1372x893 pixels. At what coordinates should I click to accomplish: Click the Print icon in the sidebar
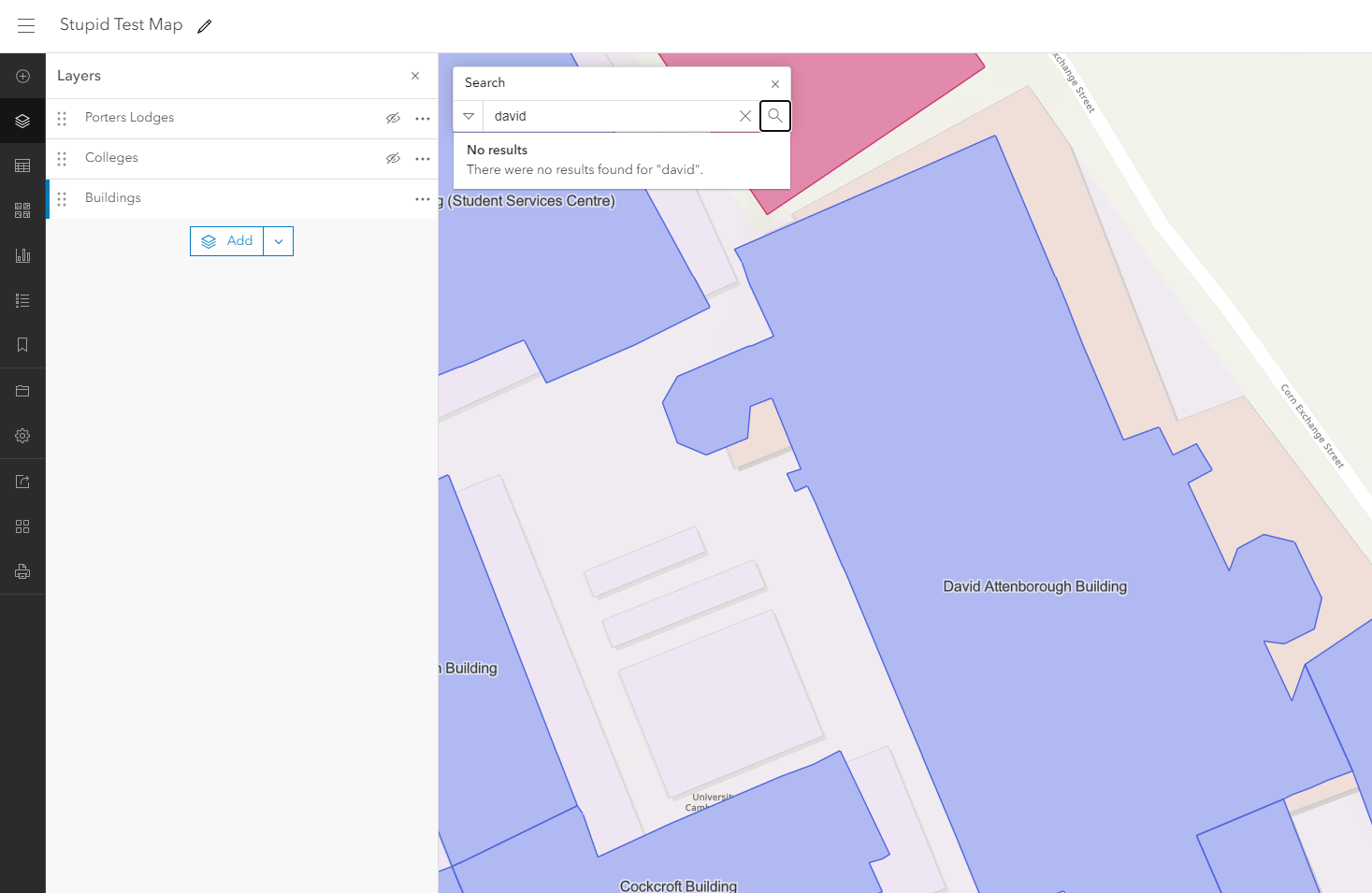pos(22,570)
